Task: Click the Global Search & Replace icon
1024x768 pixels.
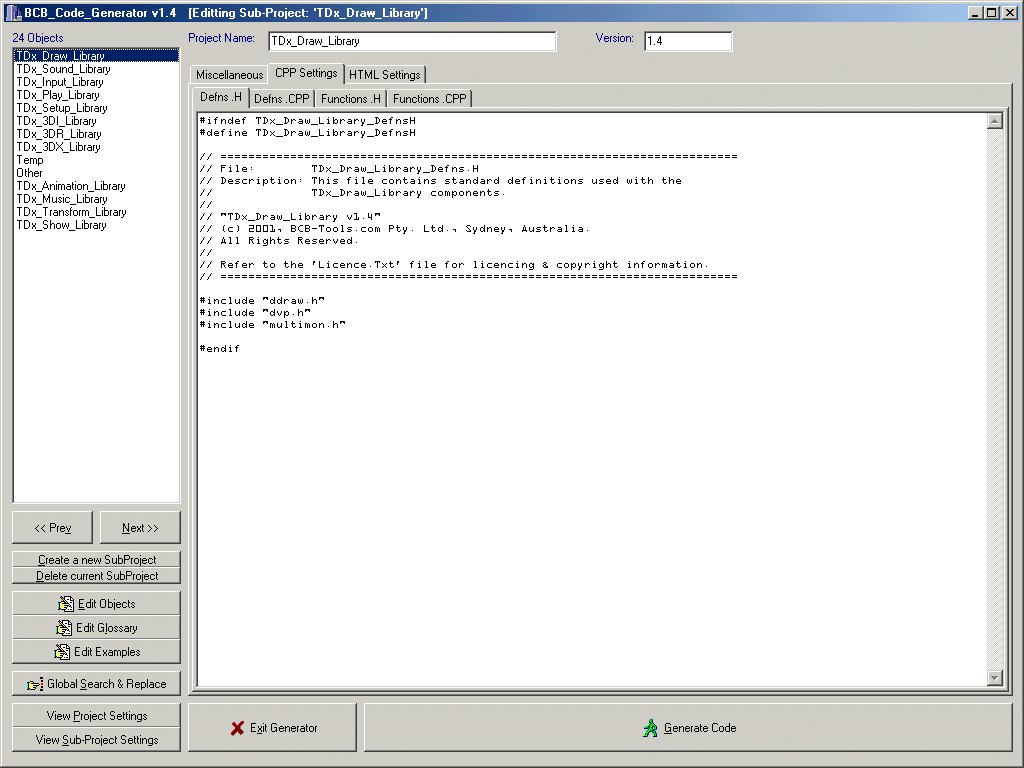Action: [x=35, y=684]
